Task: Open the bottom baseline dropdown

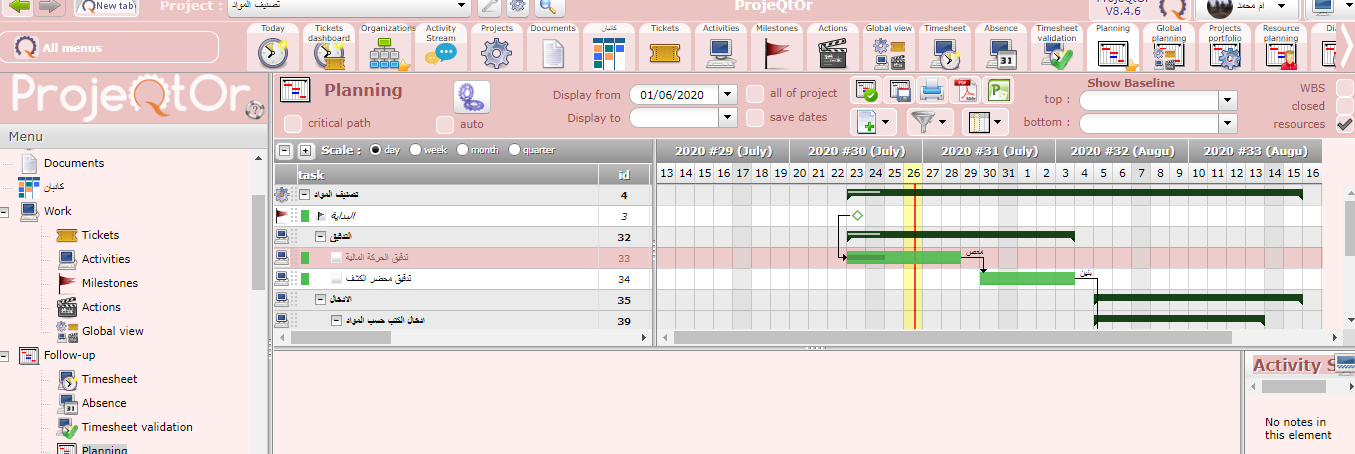Action: point(1228,123)
